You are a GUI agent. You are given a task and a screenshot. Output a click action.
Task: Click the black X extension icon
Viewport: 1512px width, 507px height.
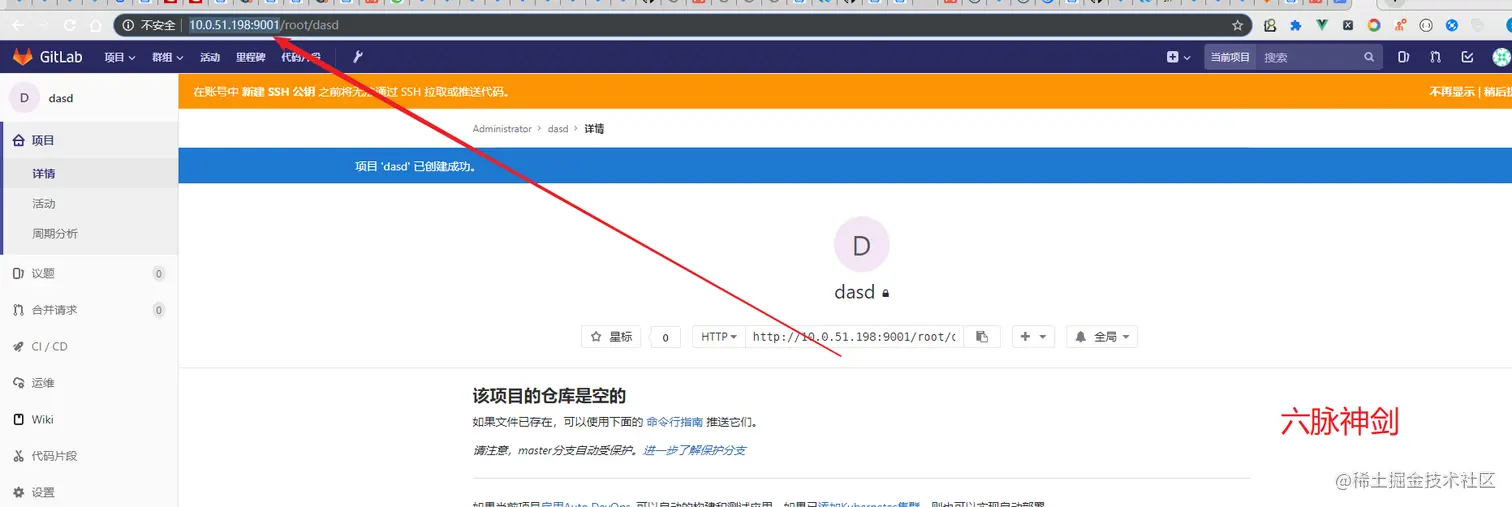click(x=1348, y=25)
